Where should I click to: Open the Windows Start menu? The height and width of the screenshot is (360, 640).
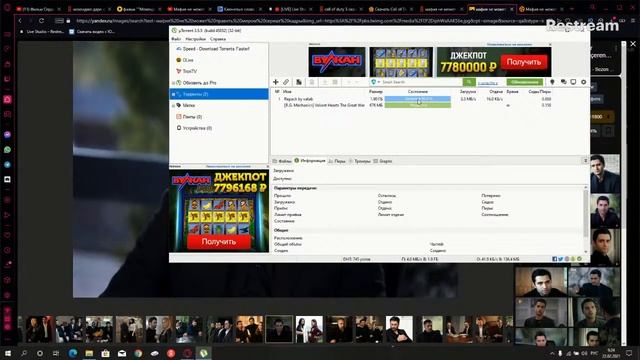coord(8,353)
